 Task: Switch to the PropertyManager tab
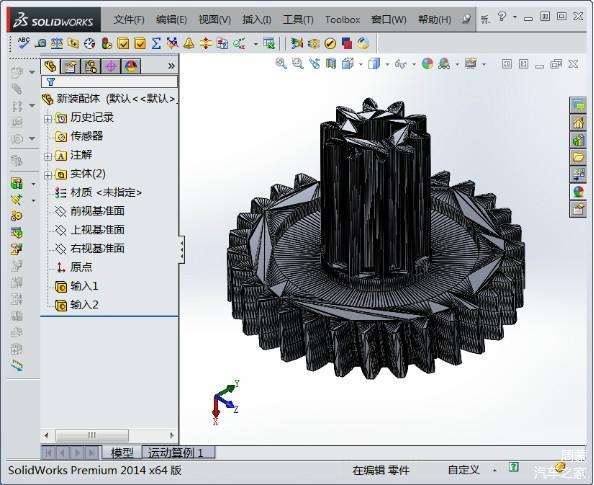pyautogui.click(x=70, y=66)
